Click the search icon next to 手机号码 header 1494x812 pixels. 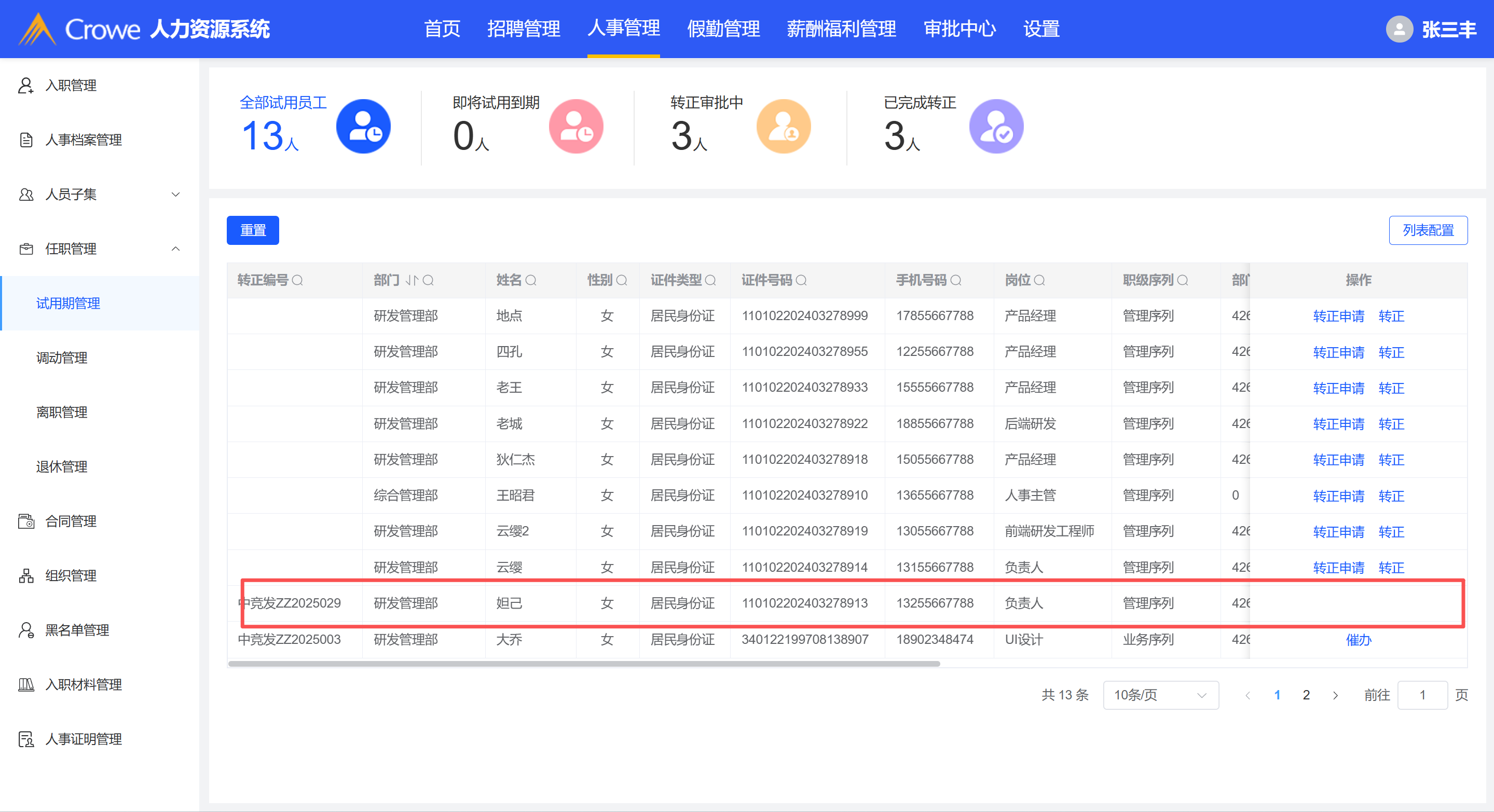956,281
